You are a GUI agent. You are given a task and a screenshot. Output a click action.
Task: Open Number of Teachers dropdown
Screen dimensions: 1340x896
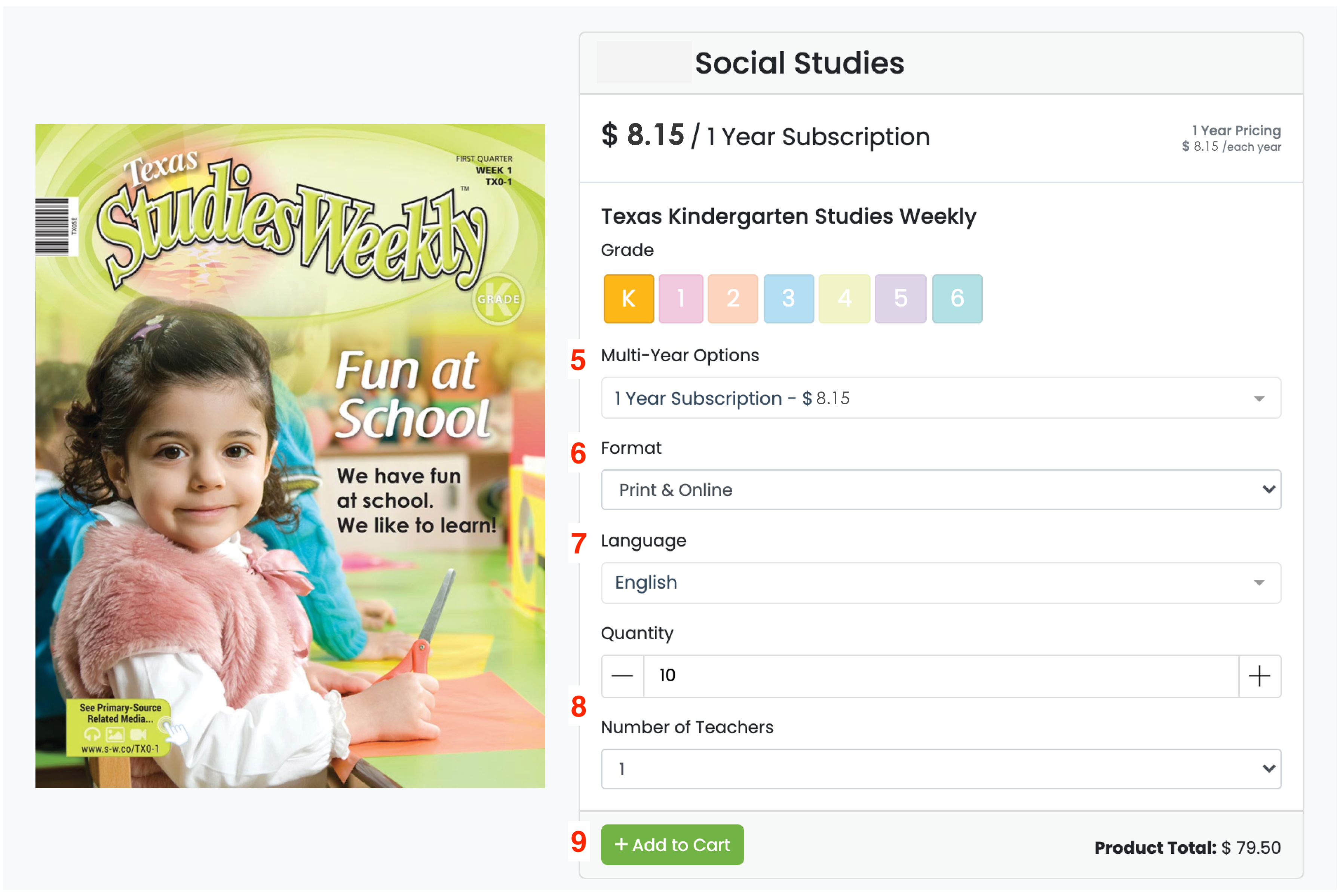pos(941,769)
